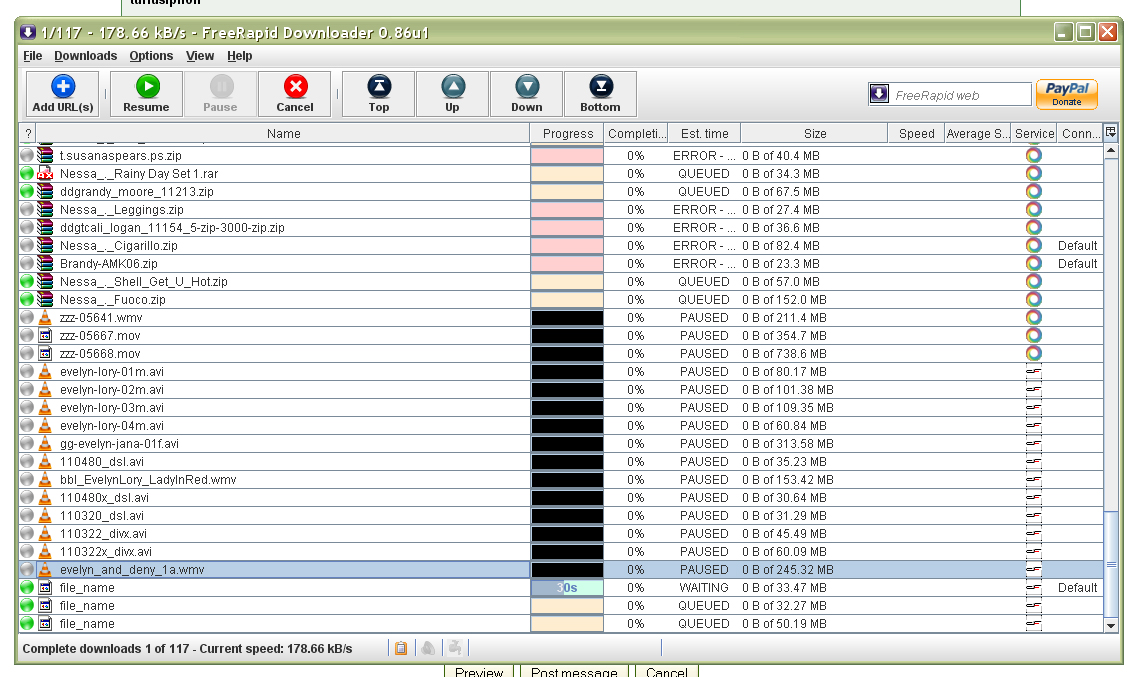Sort the list by the Size column header

[814, 133]
